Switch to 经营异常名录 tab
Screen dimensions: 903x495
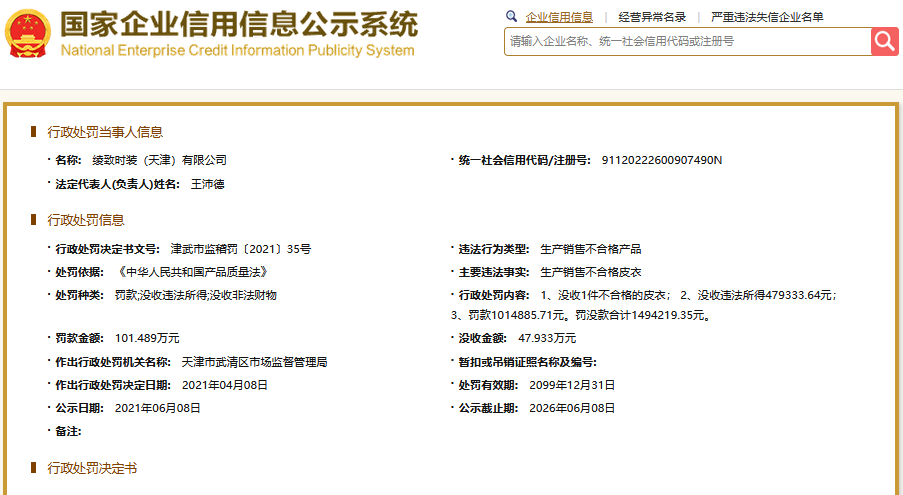tap(652, 17)
